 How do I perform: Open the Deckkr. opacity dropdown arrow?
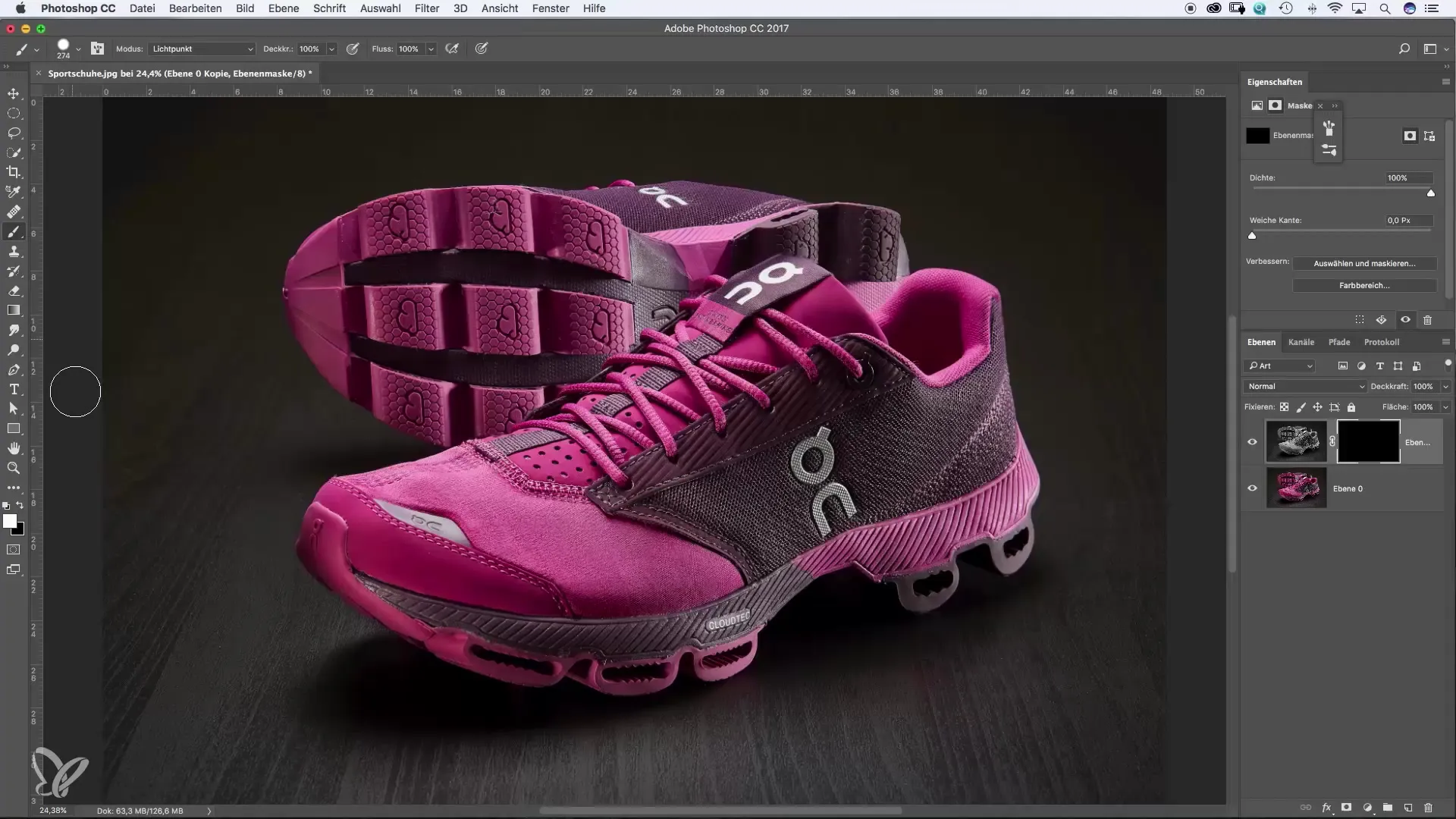tap(331, 49)
